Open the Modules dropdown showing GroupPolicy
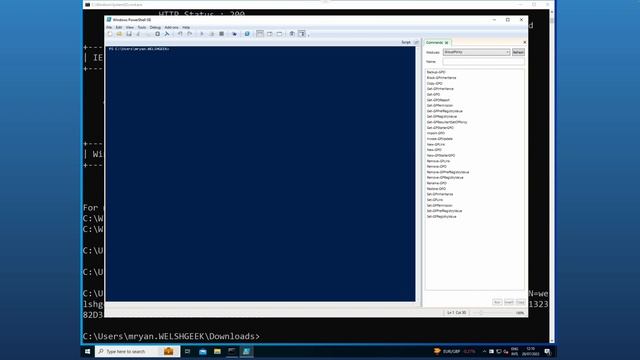Screen dimensions: 640x360 (x=476, y=52)
